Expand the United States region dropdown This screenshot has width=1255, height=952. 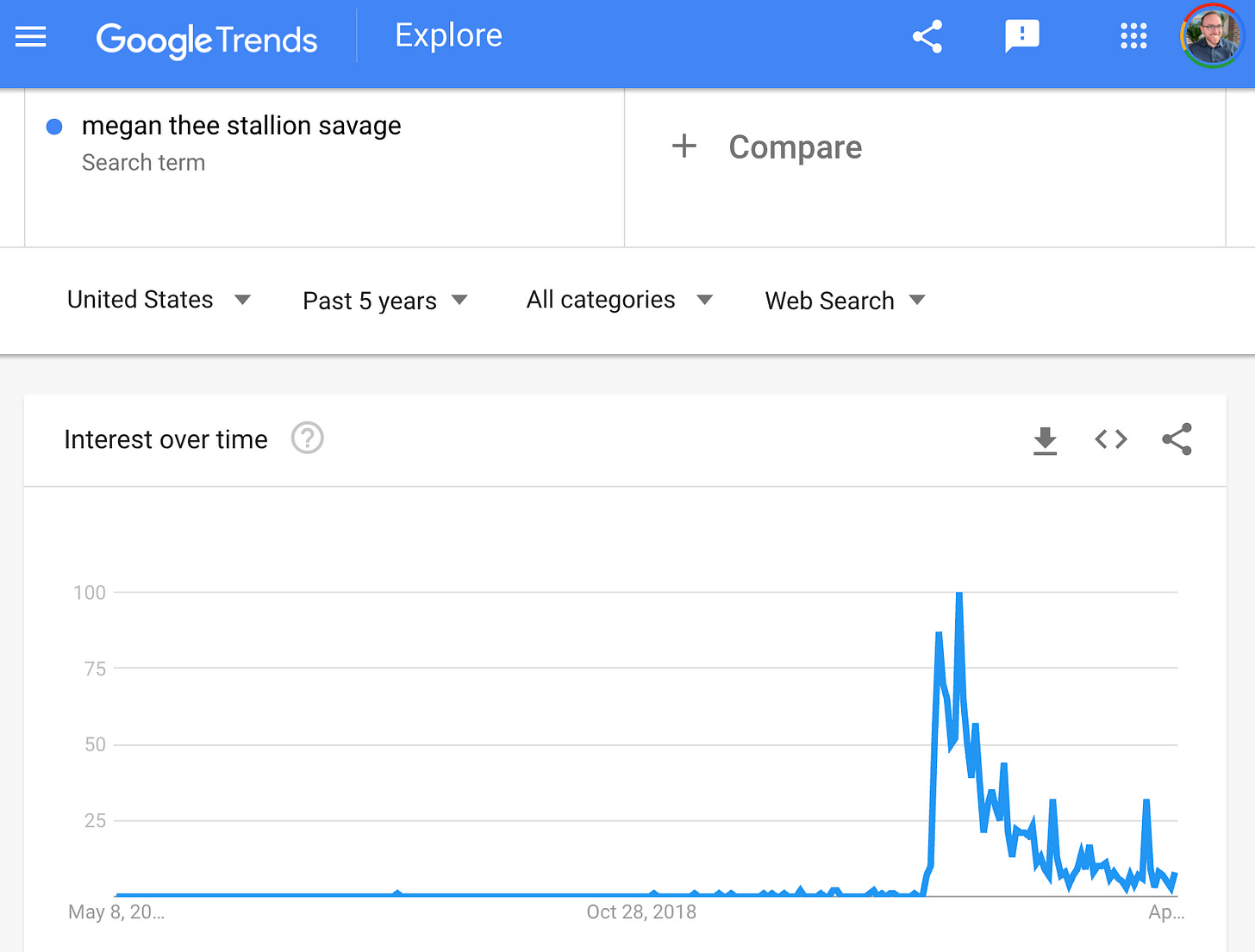[x=159, y=300]
